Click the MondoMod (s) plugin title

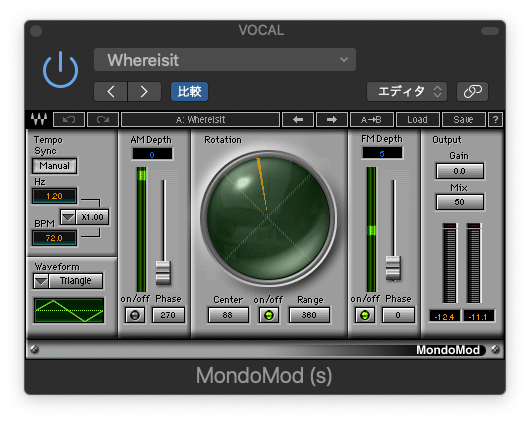coord(264,375)
